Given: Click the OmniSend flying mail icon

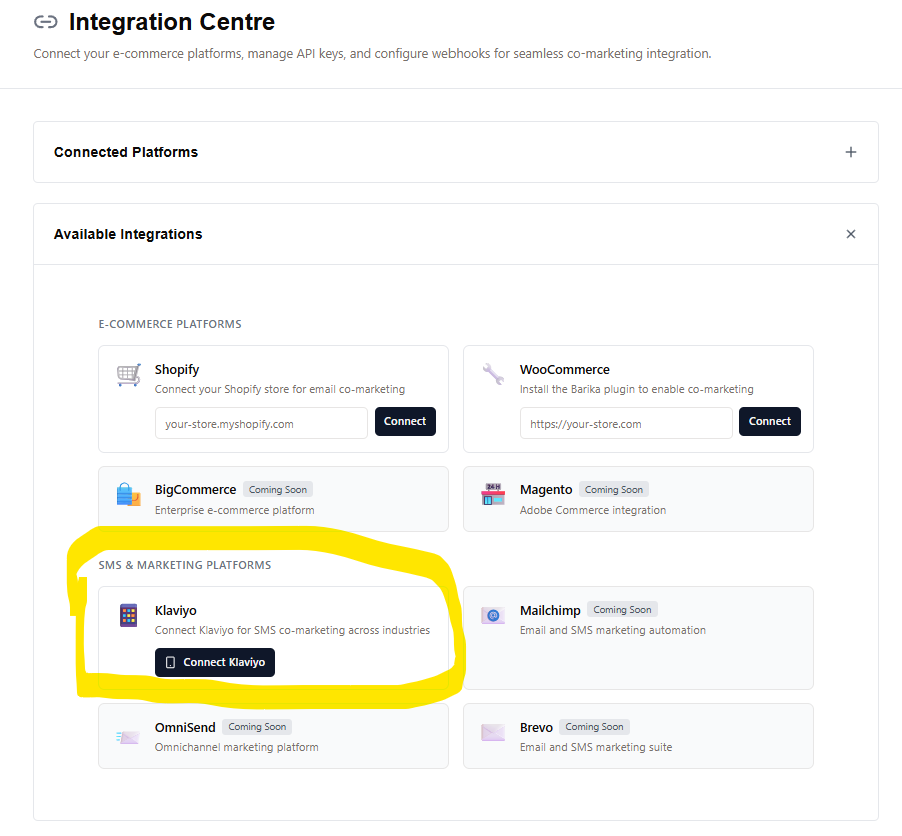Looking at the screenshot, I should pyautogui.click(x=129, y=737).
